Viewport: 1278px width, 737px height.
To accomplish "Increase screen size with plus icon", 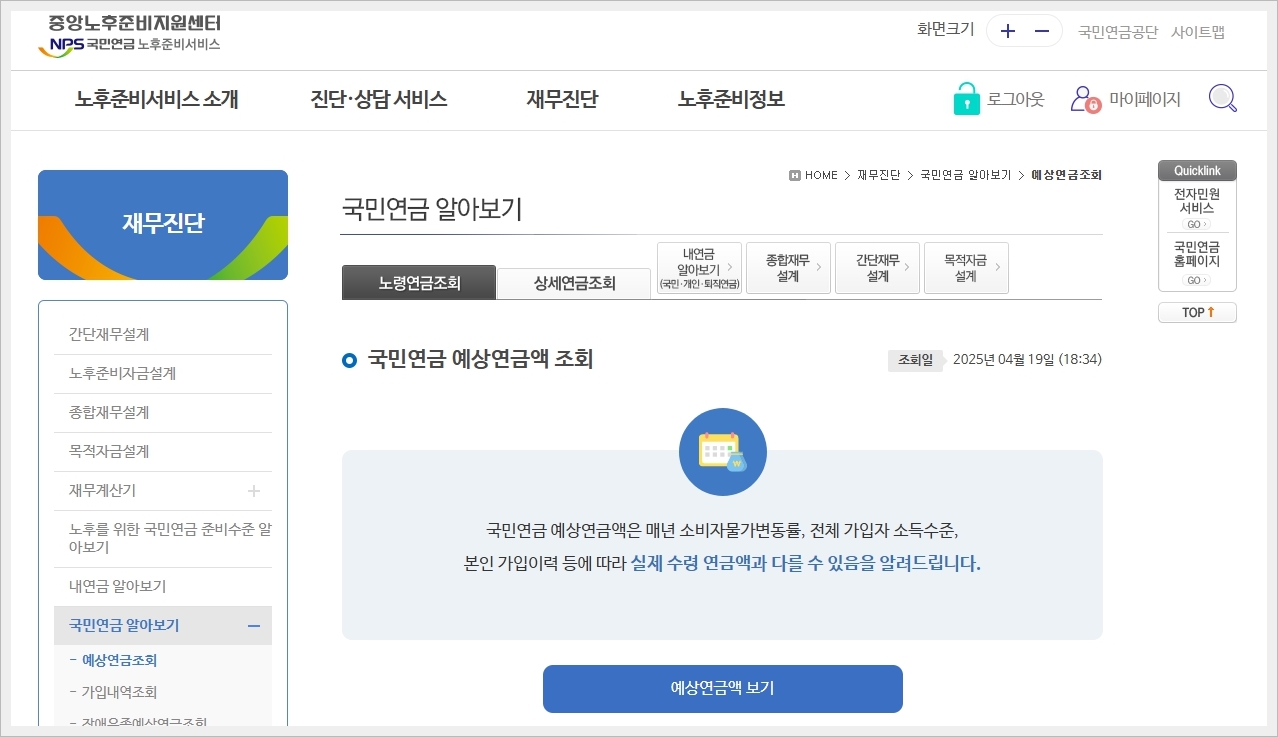I will click(1007, 31).
